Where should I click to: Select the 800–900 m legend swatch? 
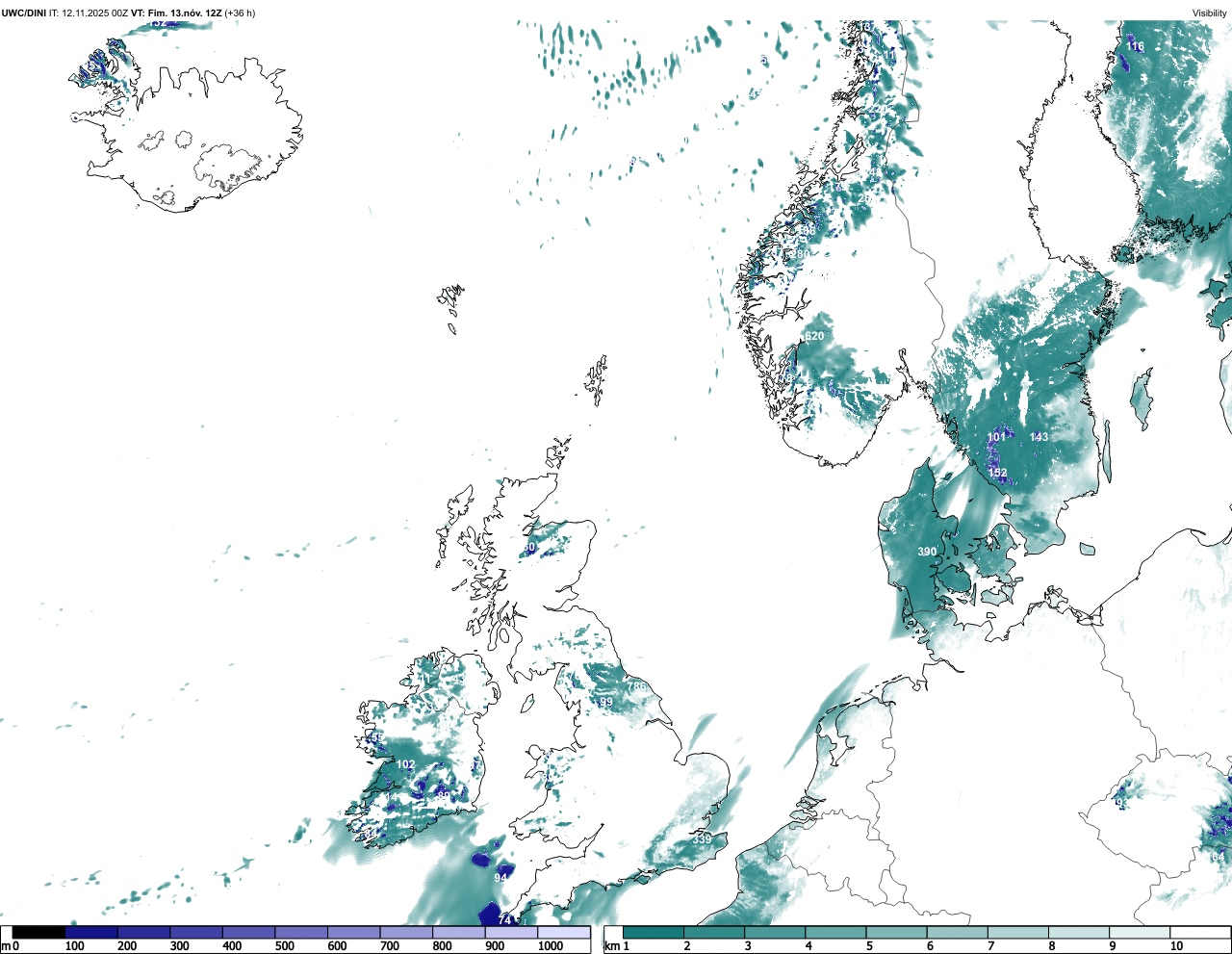pos(458,932)
